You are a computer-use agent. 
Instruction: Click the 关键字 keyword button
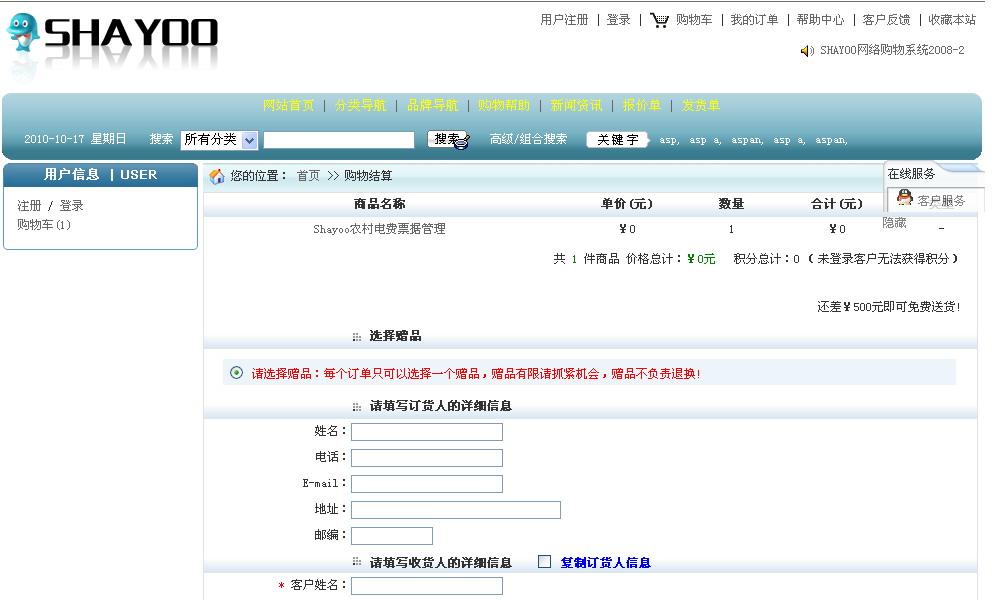coord(617,140)
